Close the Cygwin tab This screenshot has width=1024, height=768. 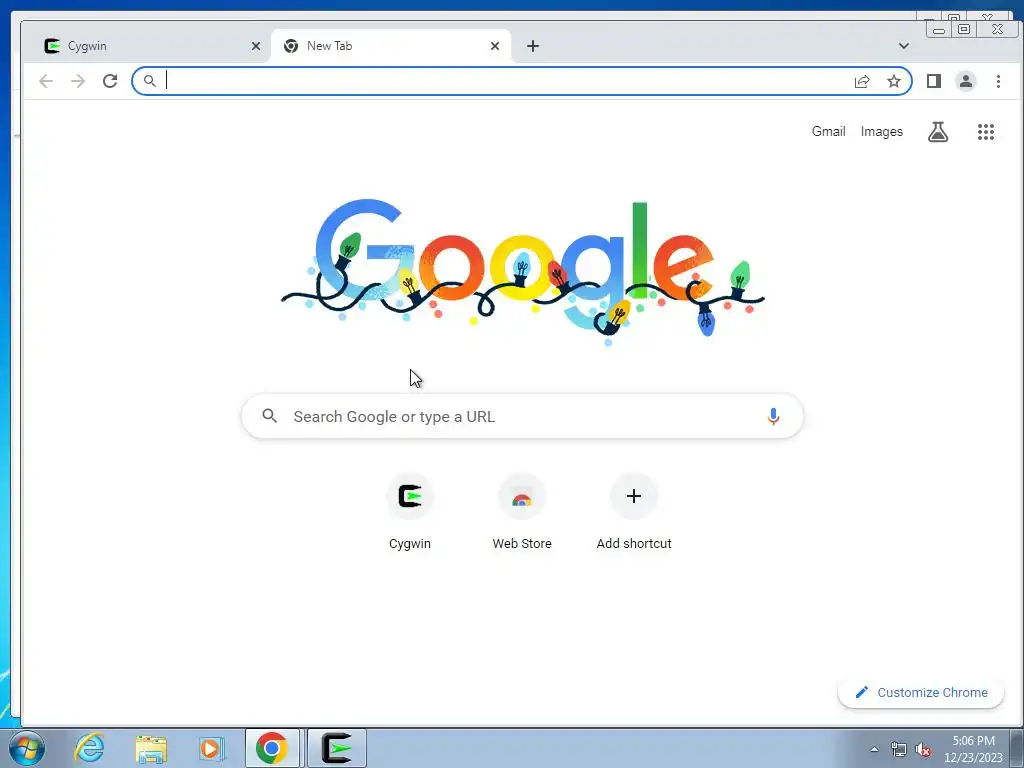point(256,46)
